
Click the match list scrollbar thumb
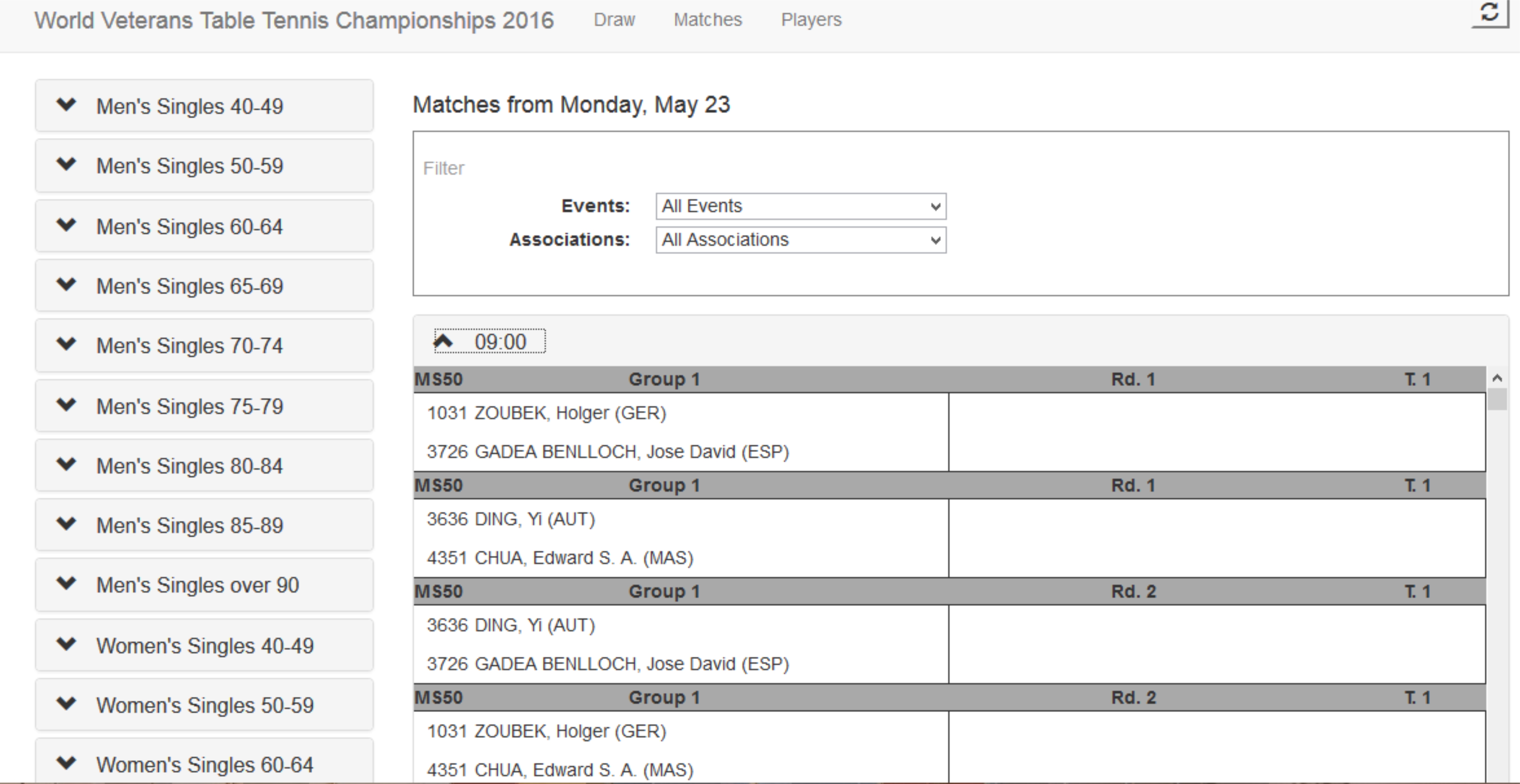coord(1497,399)
